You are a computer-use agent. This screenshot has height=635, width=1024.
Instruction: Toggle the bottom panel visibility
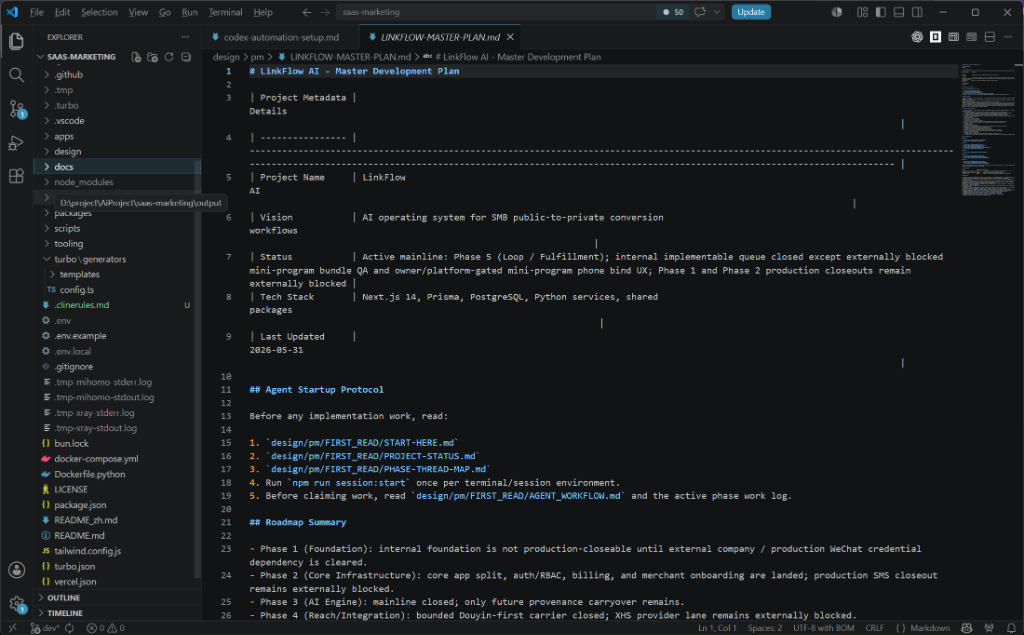click(x=899, y=12)
